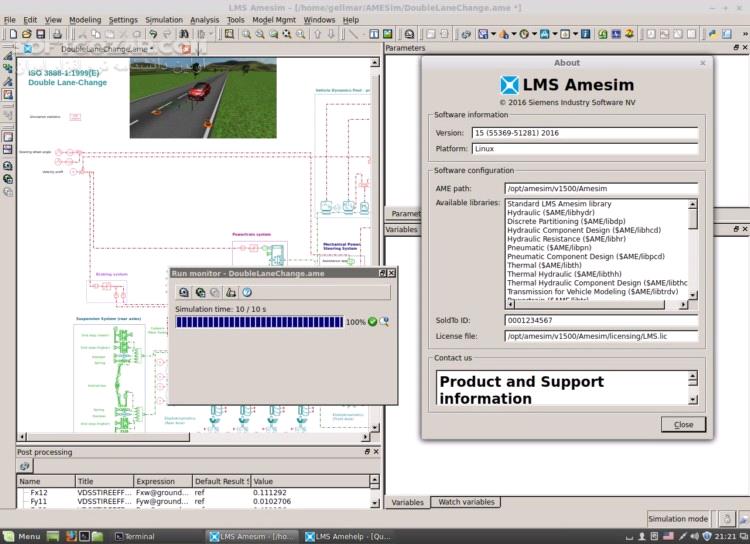Switch to the Watch variables tab
750x544 pixels.
tap(466, 502)
